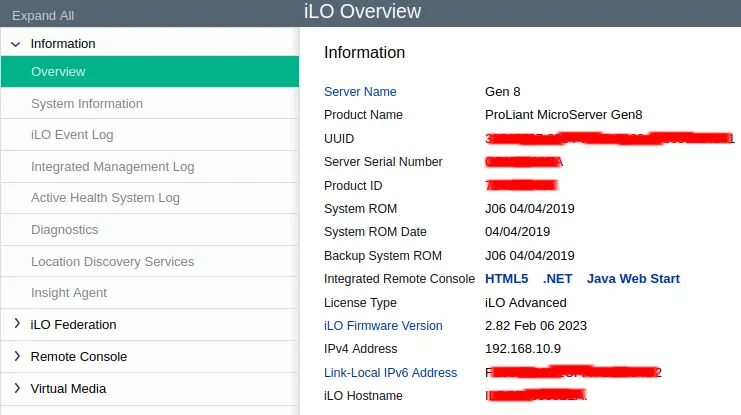Select the Remote Console heading
Image resolution: width=741 pixels, height=415 pixels.
(x=79, y=356)
